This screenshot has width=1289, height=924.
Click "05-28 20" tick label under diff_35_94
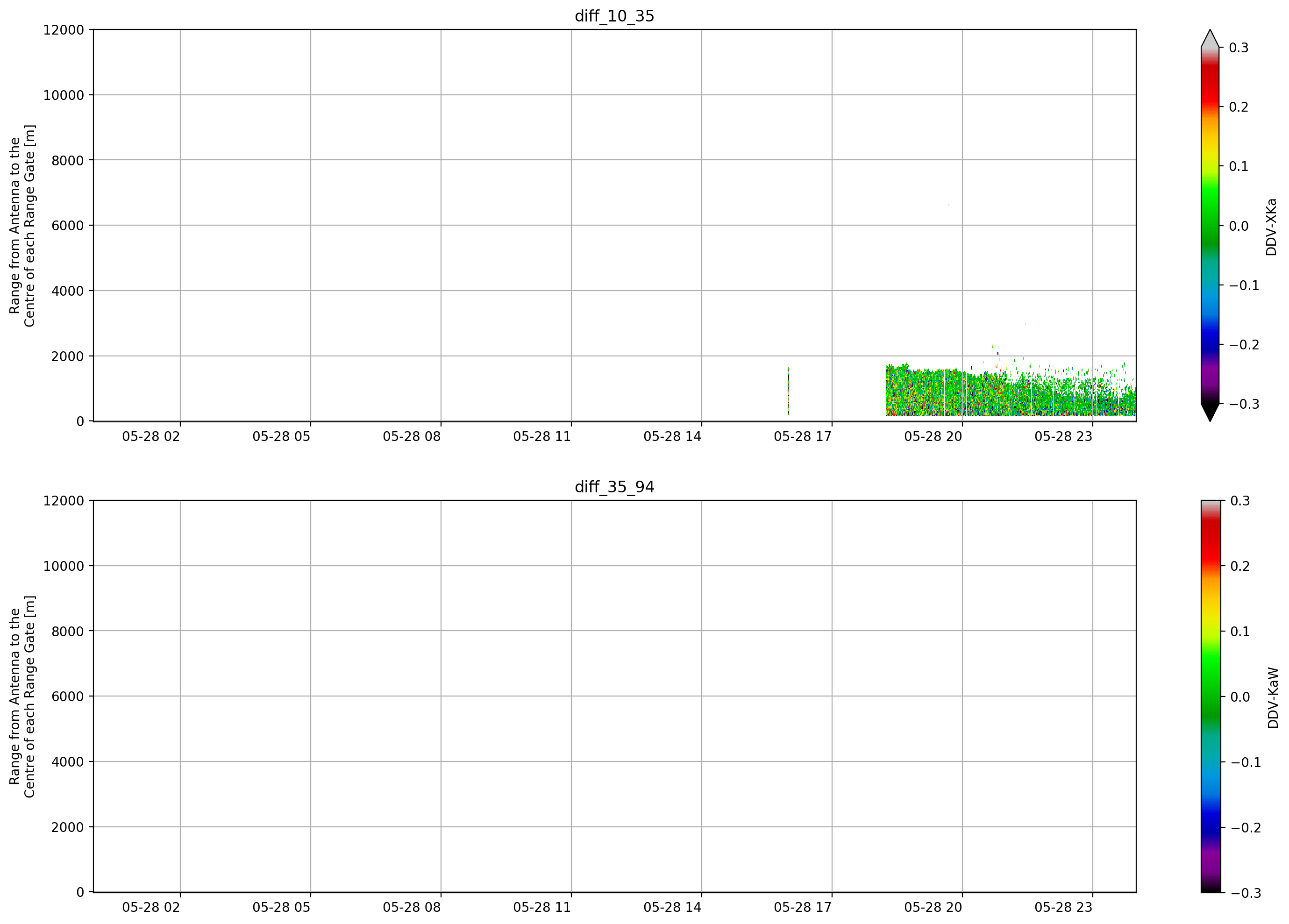[x=933, y=908]
